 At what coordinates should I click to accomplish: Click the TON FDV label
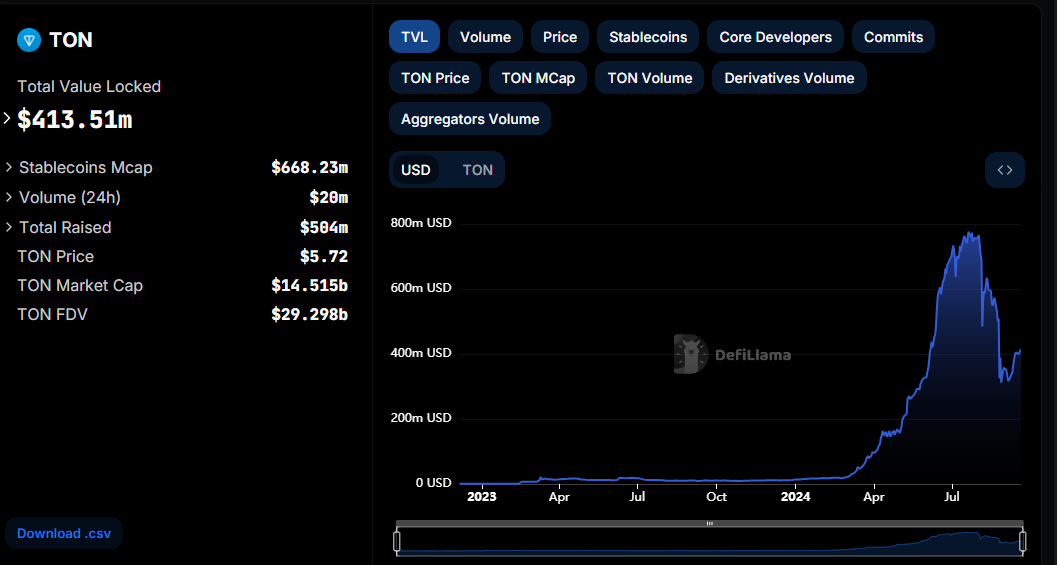(x=53, y=314)
